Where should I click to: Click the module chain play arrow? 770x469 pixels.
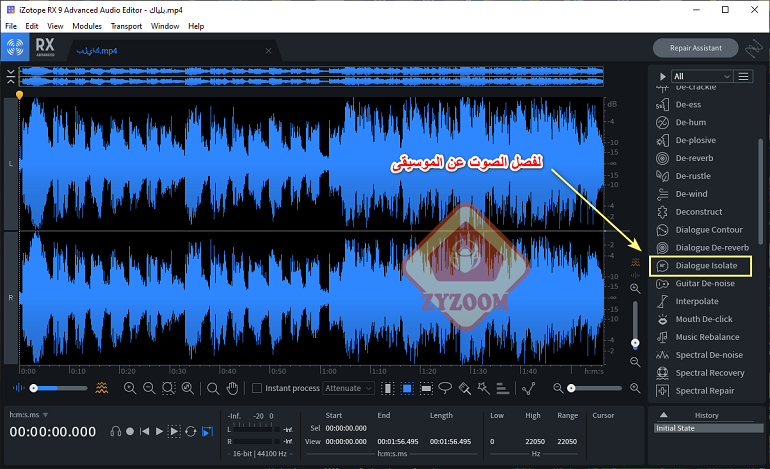tap(662, 76)
